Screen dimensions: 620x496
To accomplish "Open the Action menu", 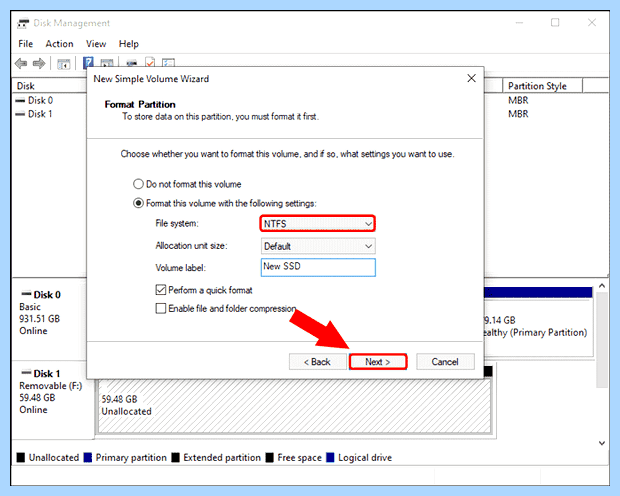I will [59, 44].
